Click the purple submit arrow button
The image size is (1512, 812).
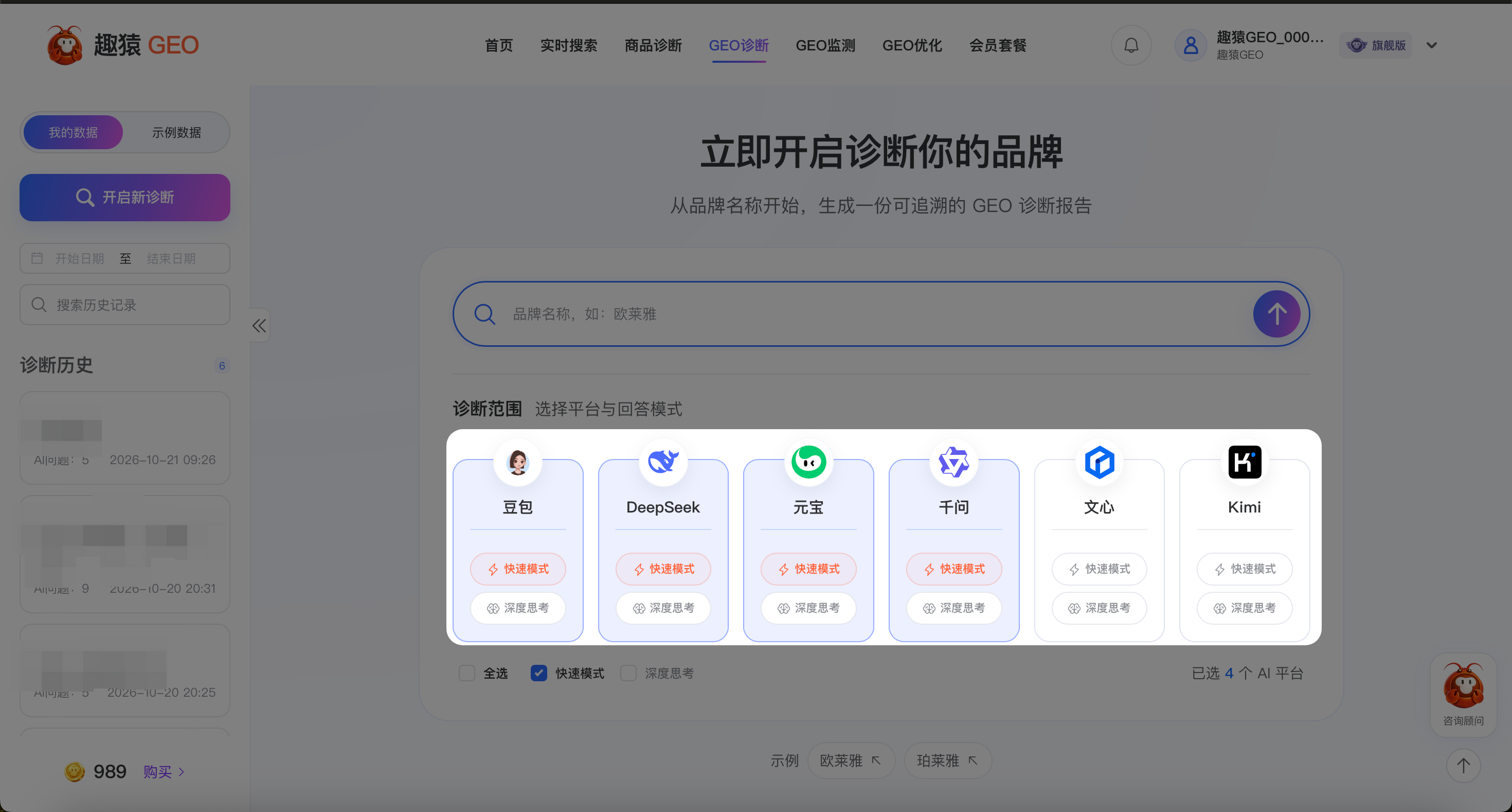point(1276,314)
